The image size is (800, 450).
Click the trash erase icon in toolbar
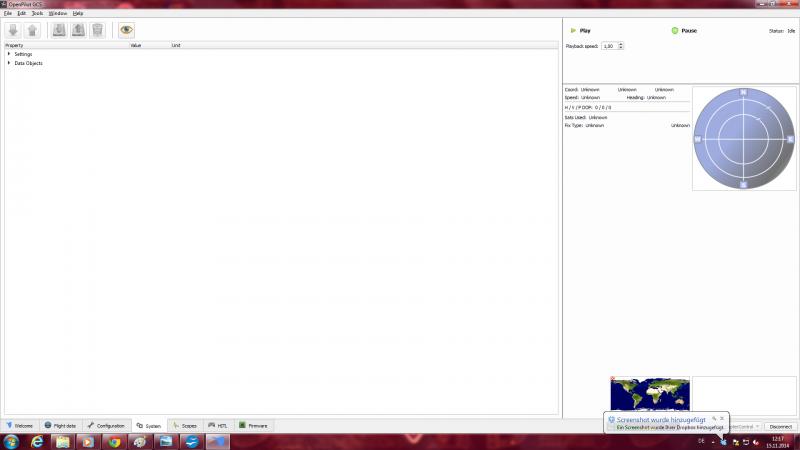(x=97, y=30)
